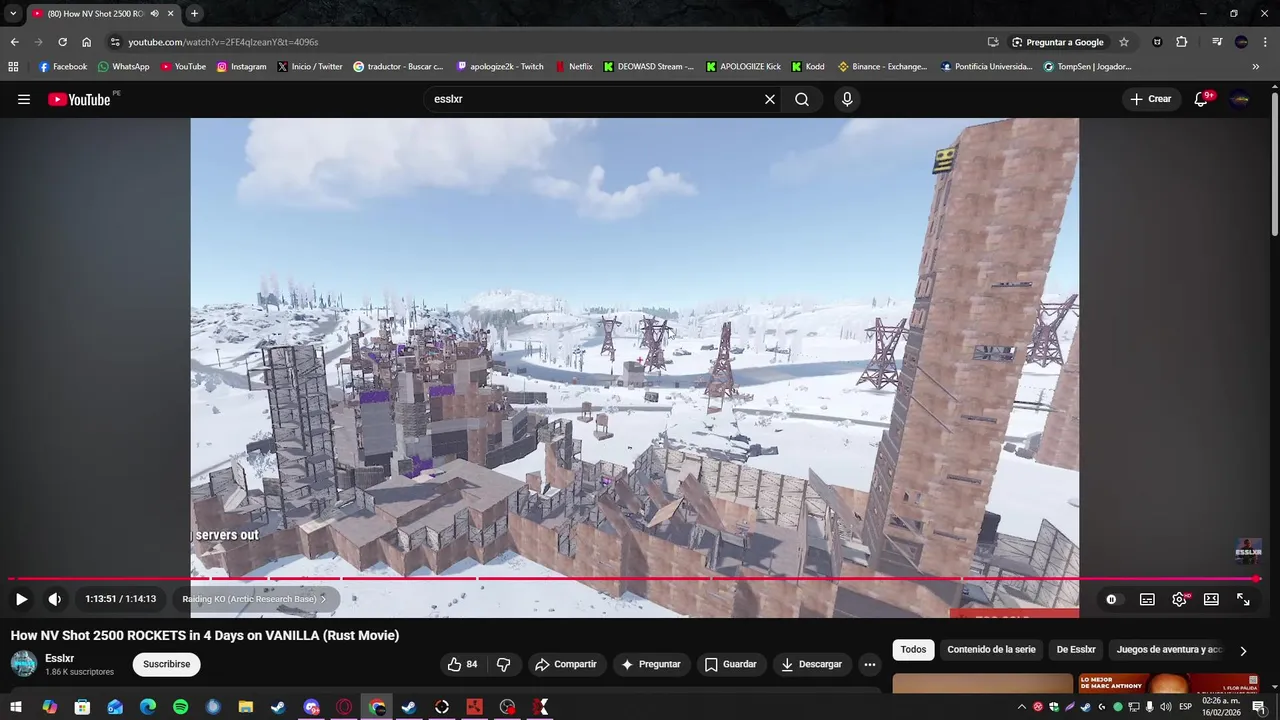Open the tab search dropdown arrow
The height and width of the screenshot is (720, 1280).
(x=13, y=14)
